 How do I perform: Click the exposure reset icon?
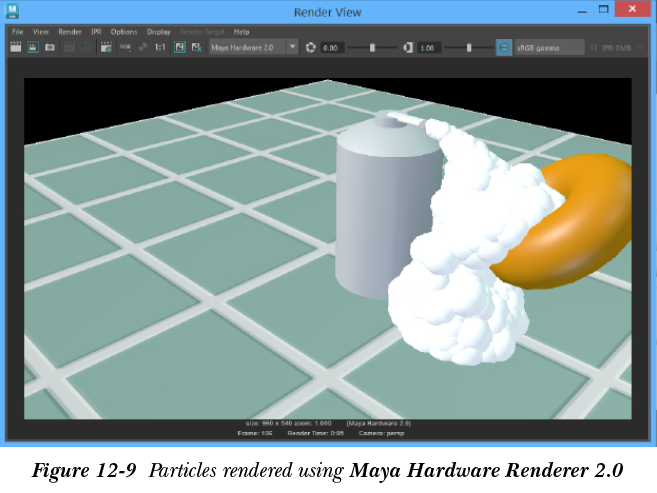(x=311, y=47)
